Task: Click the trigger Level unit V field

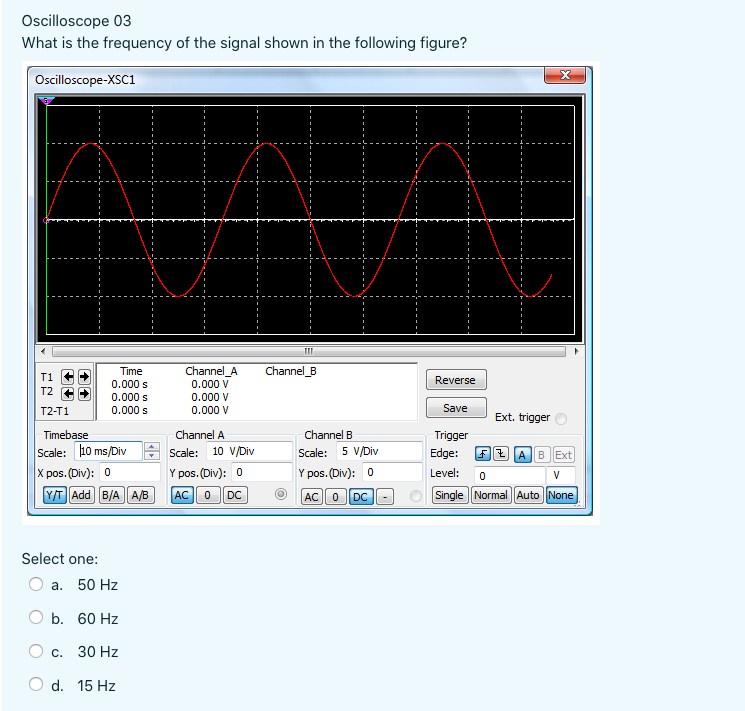Action: coord(561,475)
